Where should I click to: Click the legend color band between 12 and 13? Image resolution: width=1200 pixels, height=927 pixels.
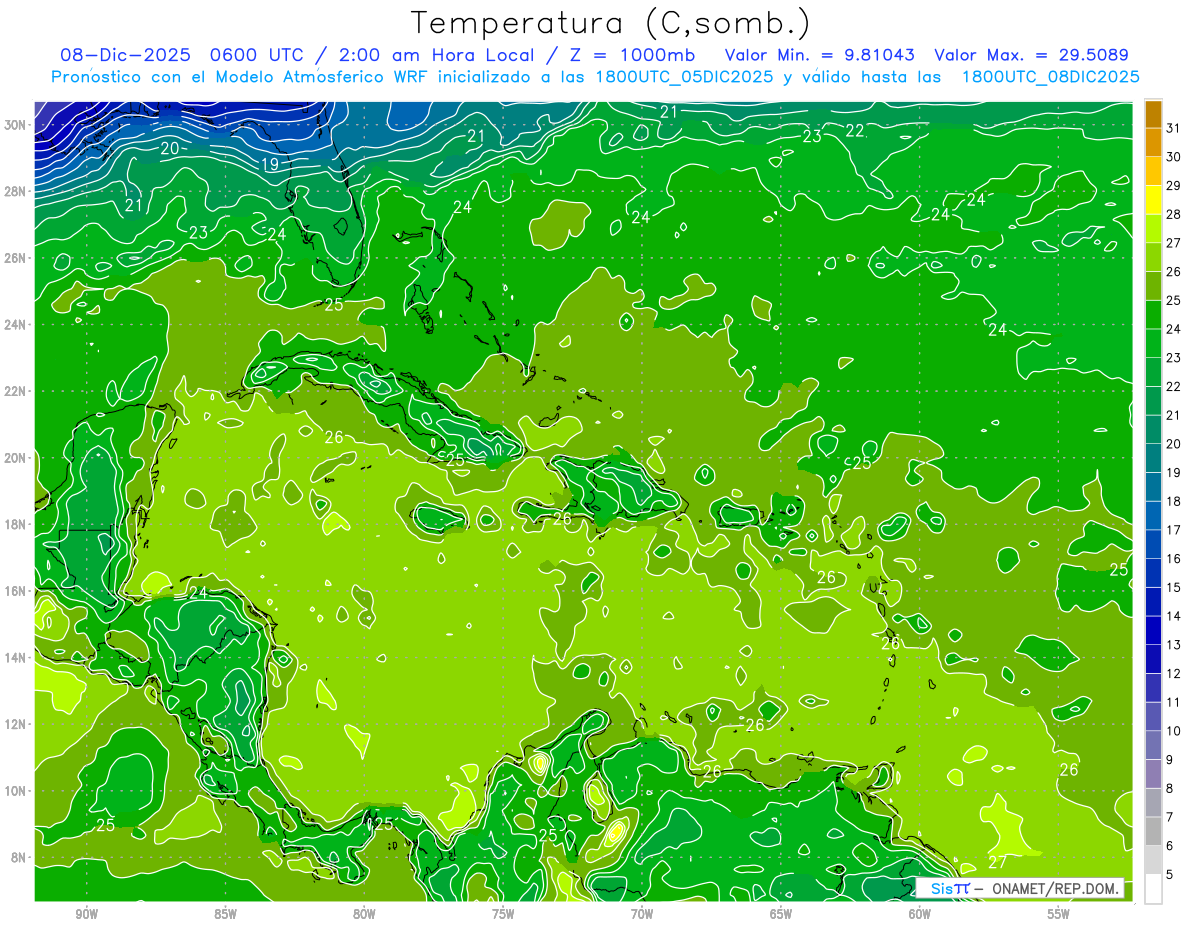click(x=1153, y=659)
